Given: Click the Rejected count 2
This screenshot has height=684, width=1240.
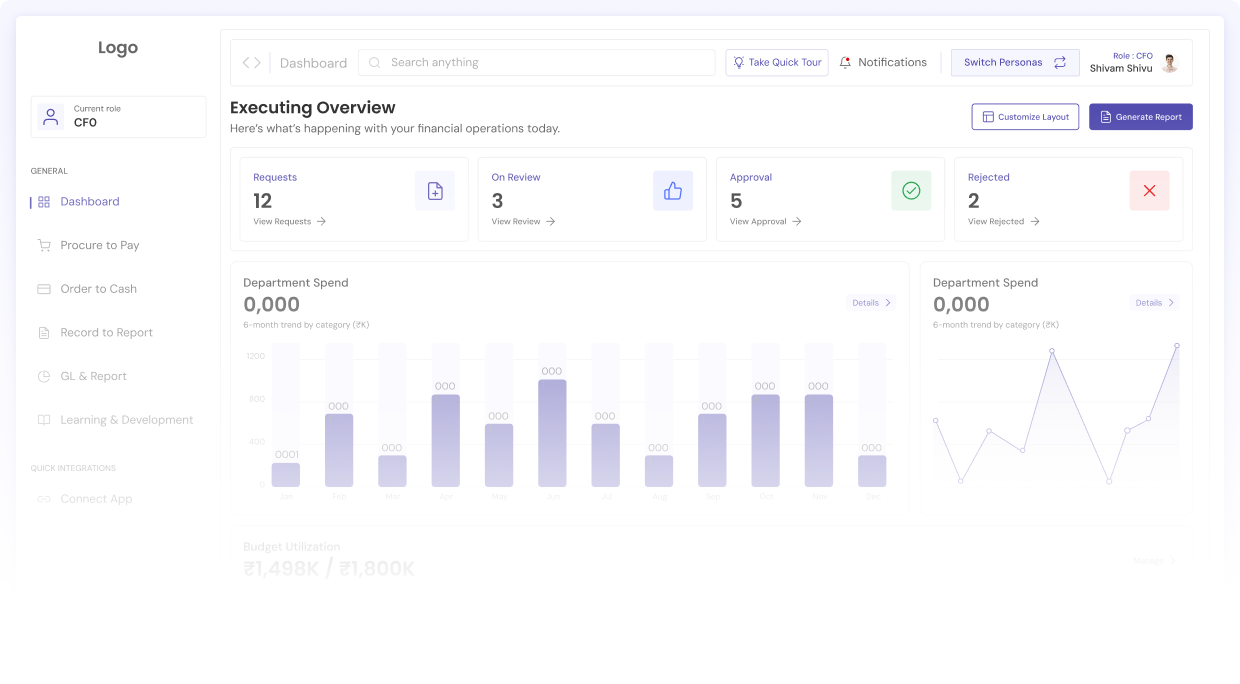Looking at the screenshot, I should tap(974, 201).
